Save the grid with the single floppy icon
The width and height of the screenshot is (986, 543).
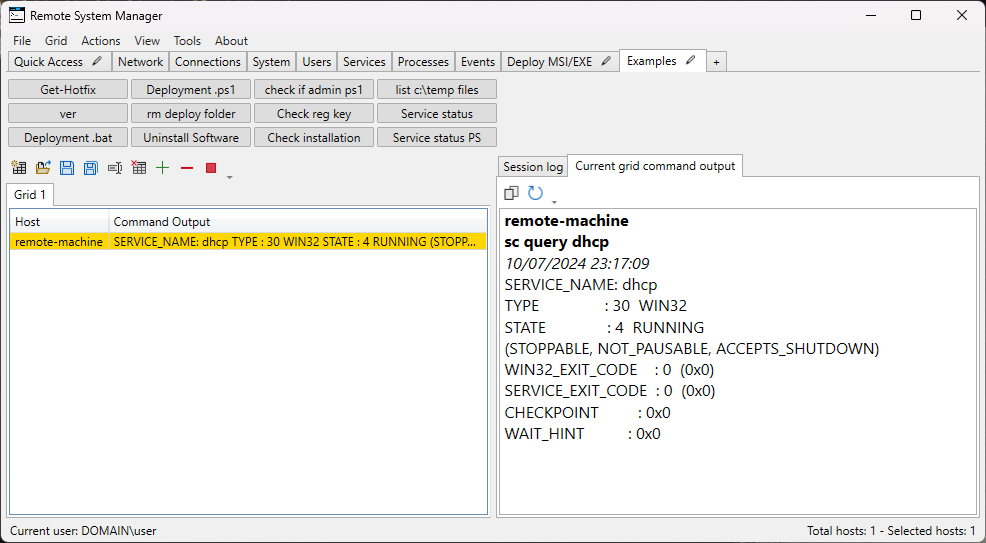click(67, 168)
